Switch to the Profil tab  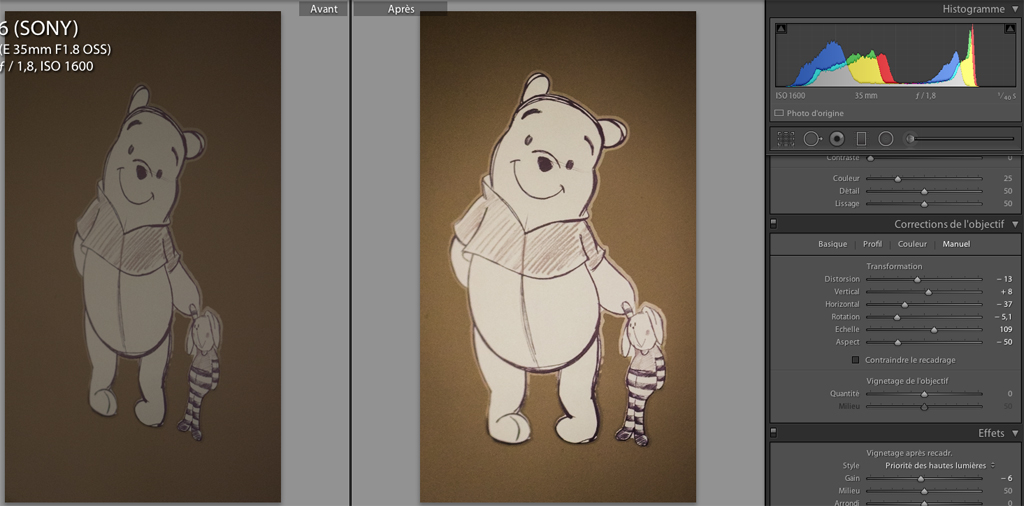(x=872, y=244)
